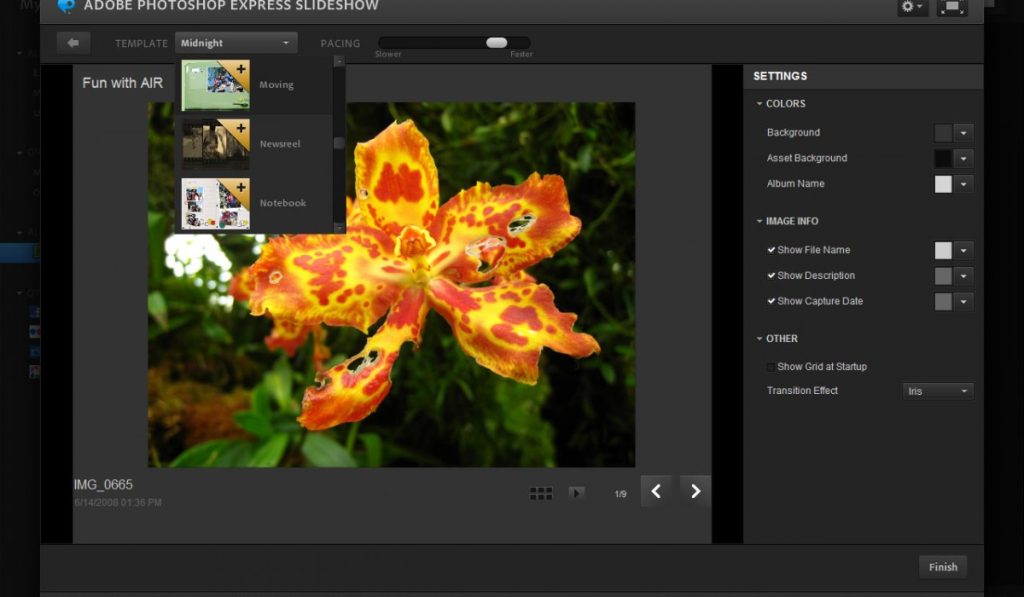The height and width of the screenshot is (597, 1024).
Task: Click the fullscreen view icon
Action: [x=952, y=7]
